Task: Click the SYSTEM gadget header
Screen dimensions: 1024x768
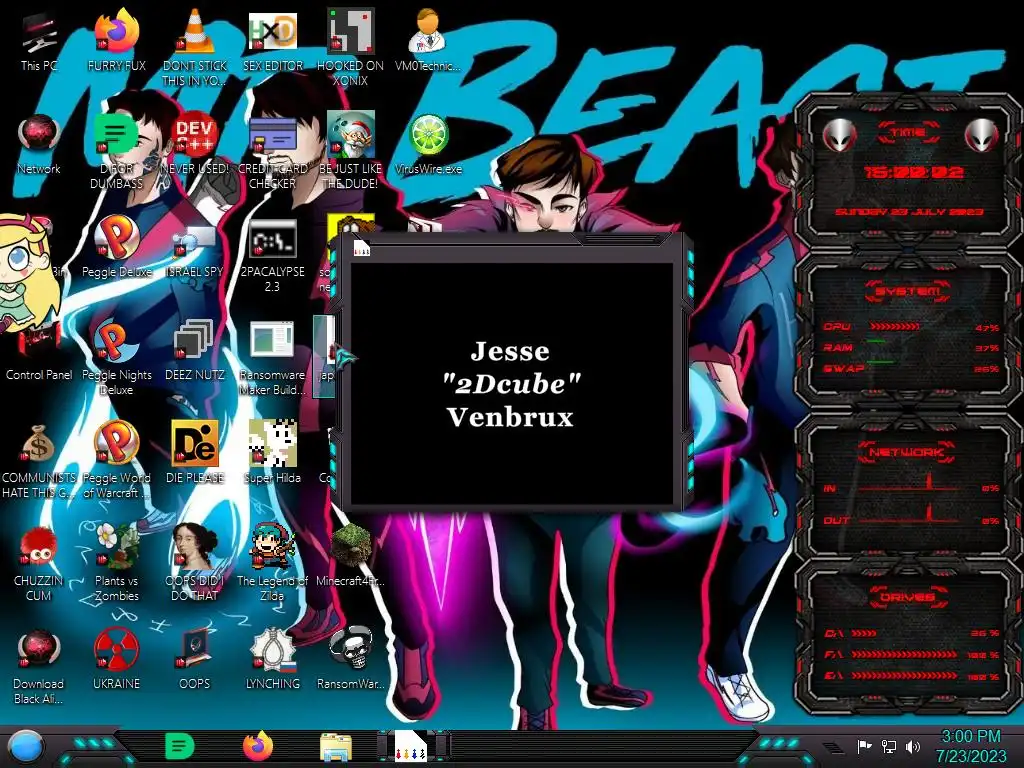Action: (908, 291)
